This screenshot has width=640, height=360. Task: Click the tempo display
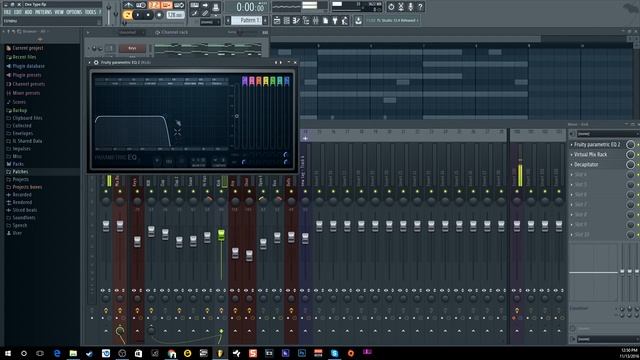[x=175, y=15]
